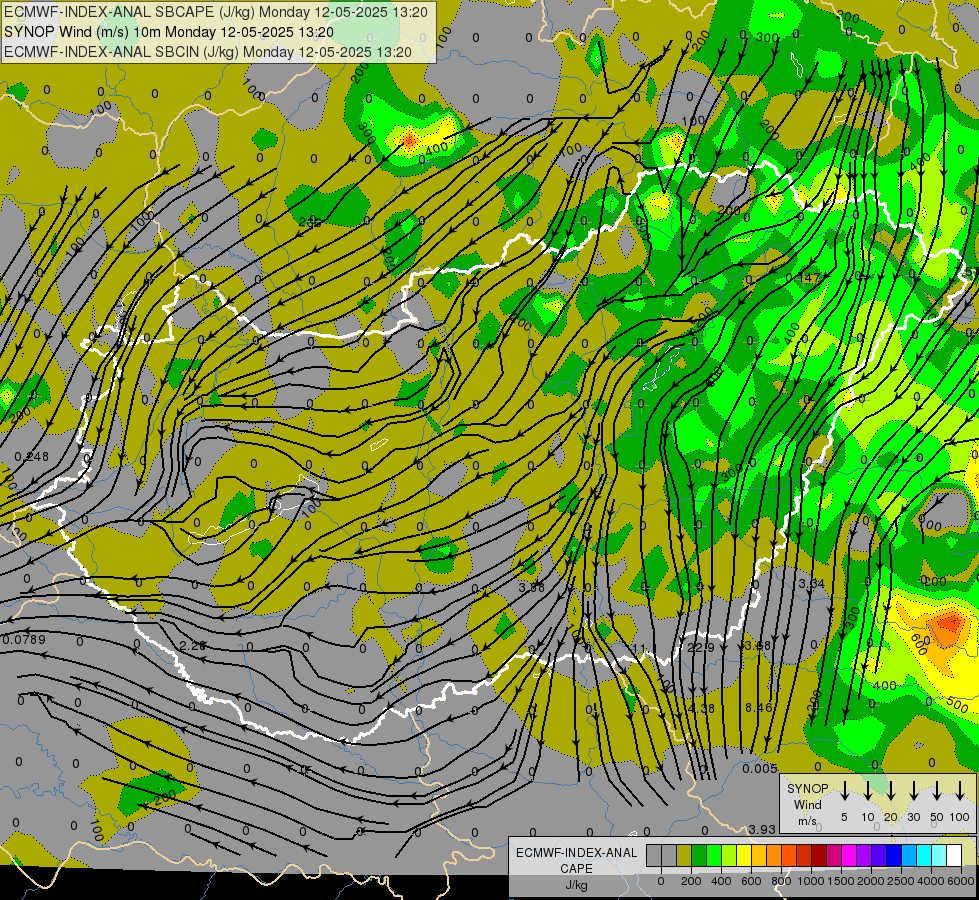The width and height of the screenshot is (979, 900).
Task: Click the '0.0789' value on the map
Action: click(x=24, y=639)
